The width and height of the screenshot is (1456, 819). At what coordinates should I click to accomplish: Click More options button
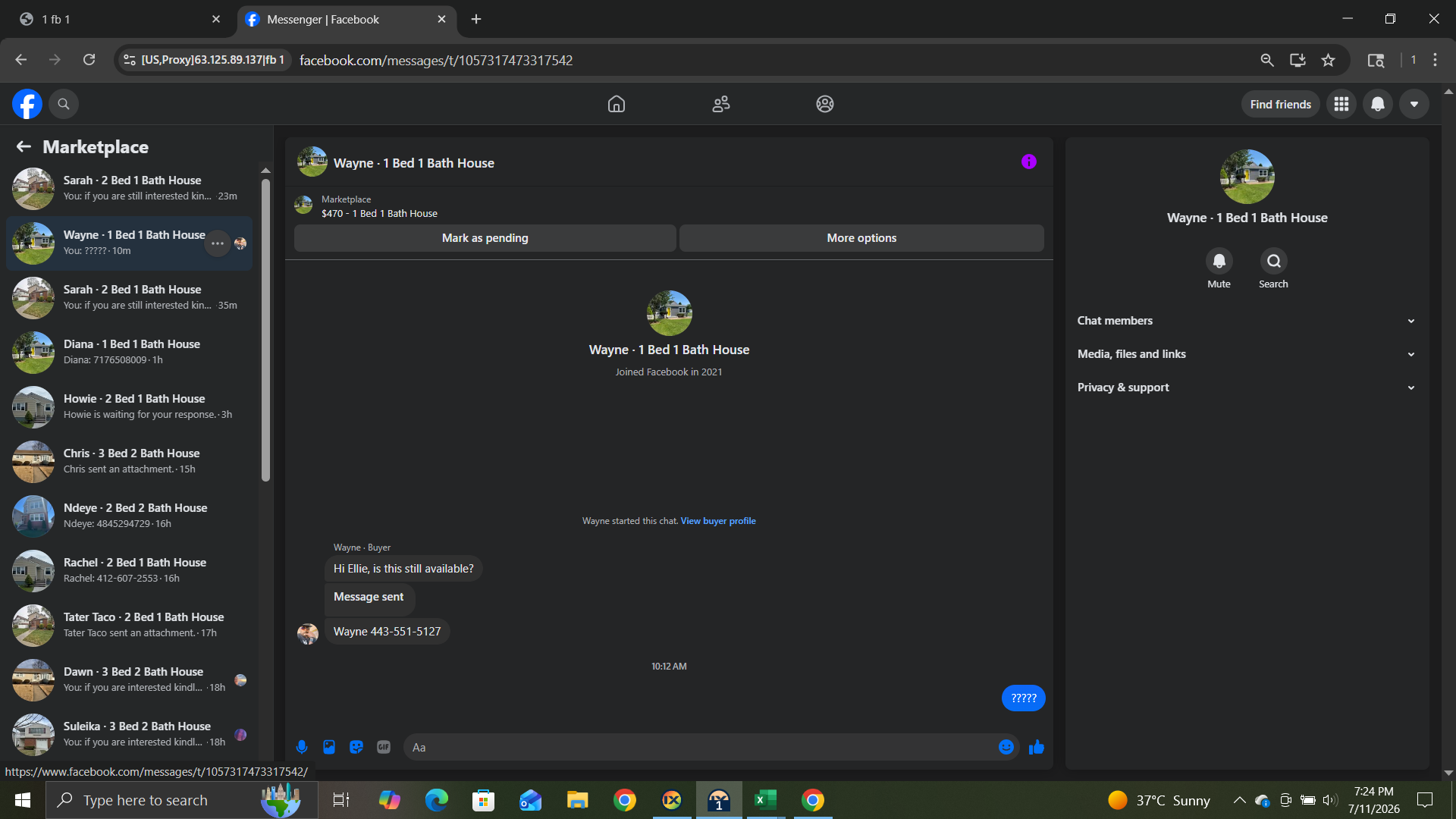(x=861, y=238)
